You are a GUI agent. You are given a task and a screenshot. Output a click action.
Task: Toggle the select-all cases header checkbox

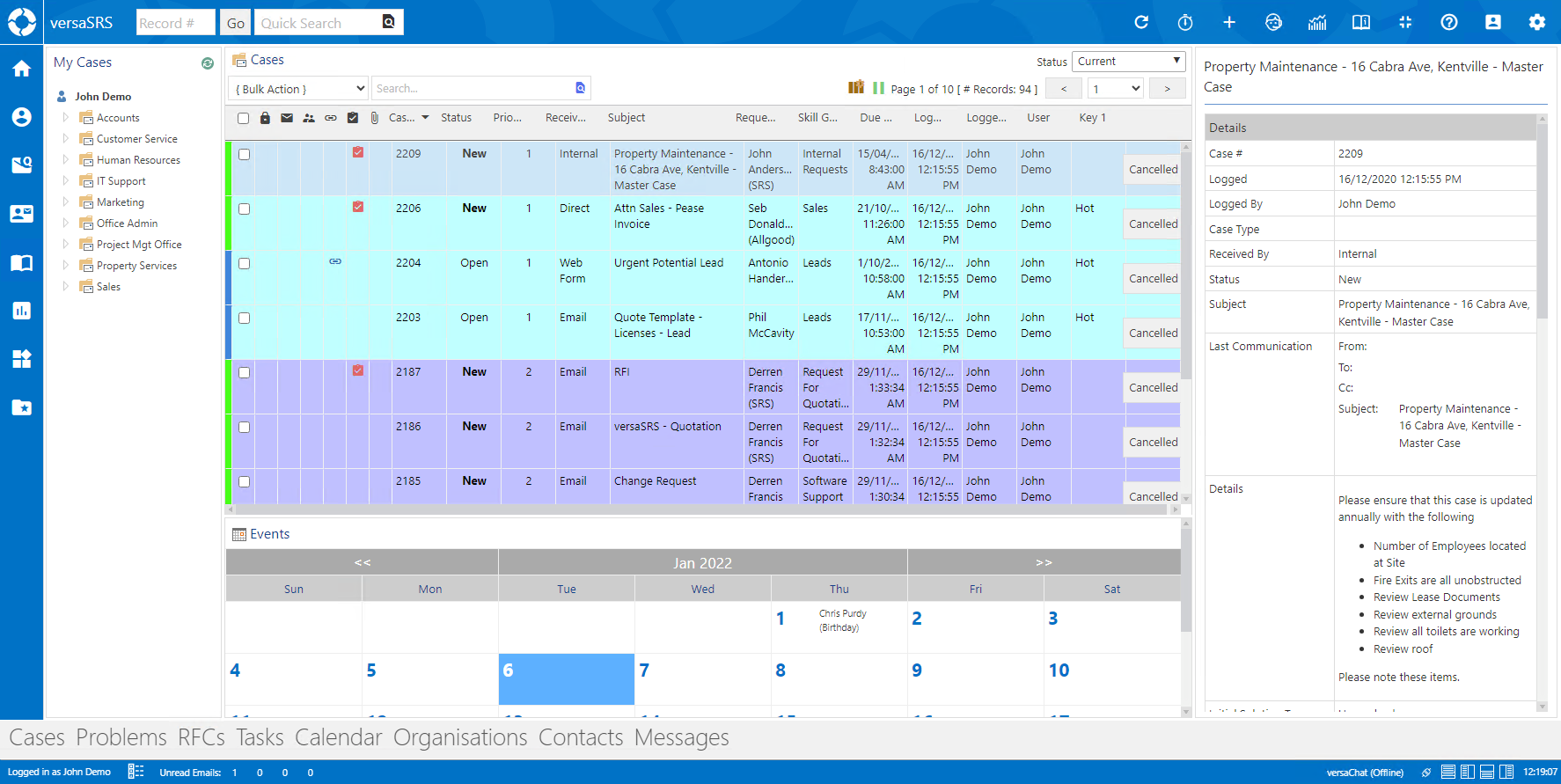244,118
